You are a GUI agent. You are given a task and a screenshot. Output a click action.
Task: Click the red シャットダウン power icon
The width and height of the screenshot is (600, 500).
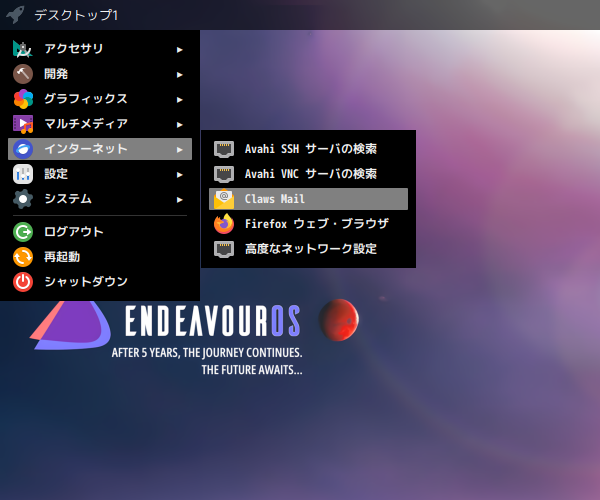(x=23, y=282)
